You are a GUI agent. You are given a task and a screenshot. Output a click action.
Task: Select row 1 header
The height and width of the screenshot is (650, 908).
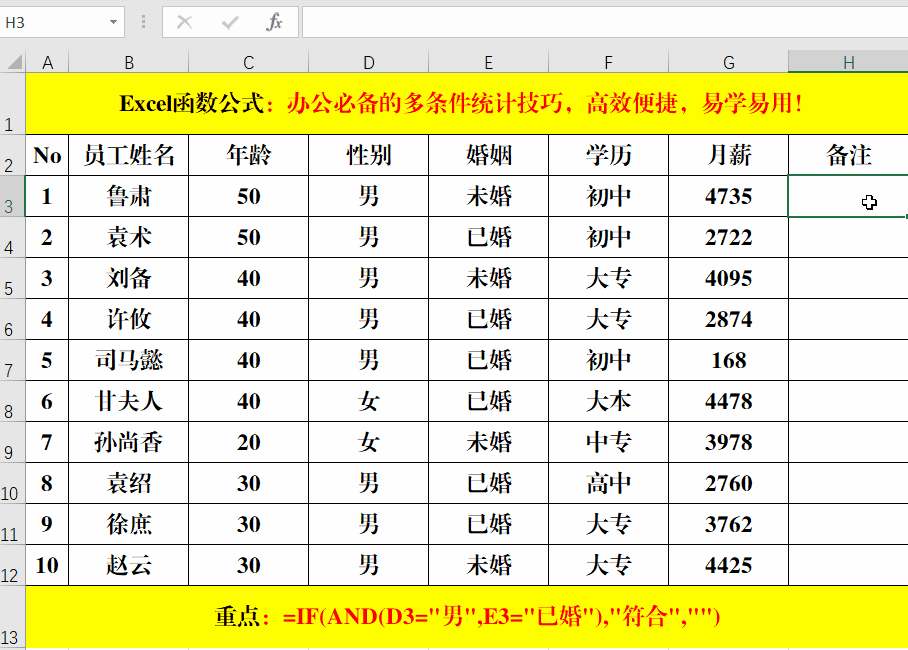12,104
